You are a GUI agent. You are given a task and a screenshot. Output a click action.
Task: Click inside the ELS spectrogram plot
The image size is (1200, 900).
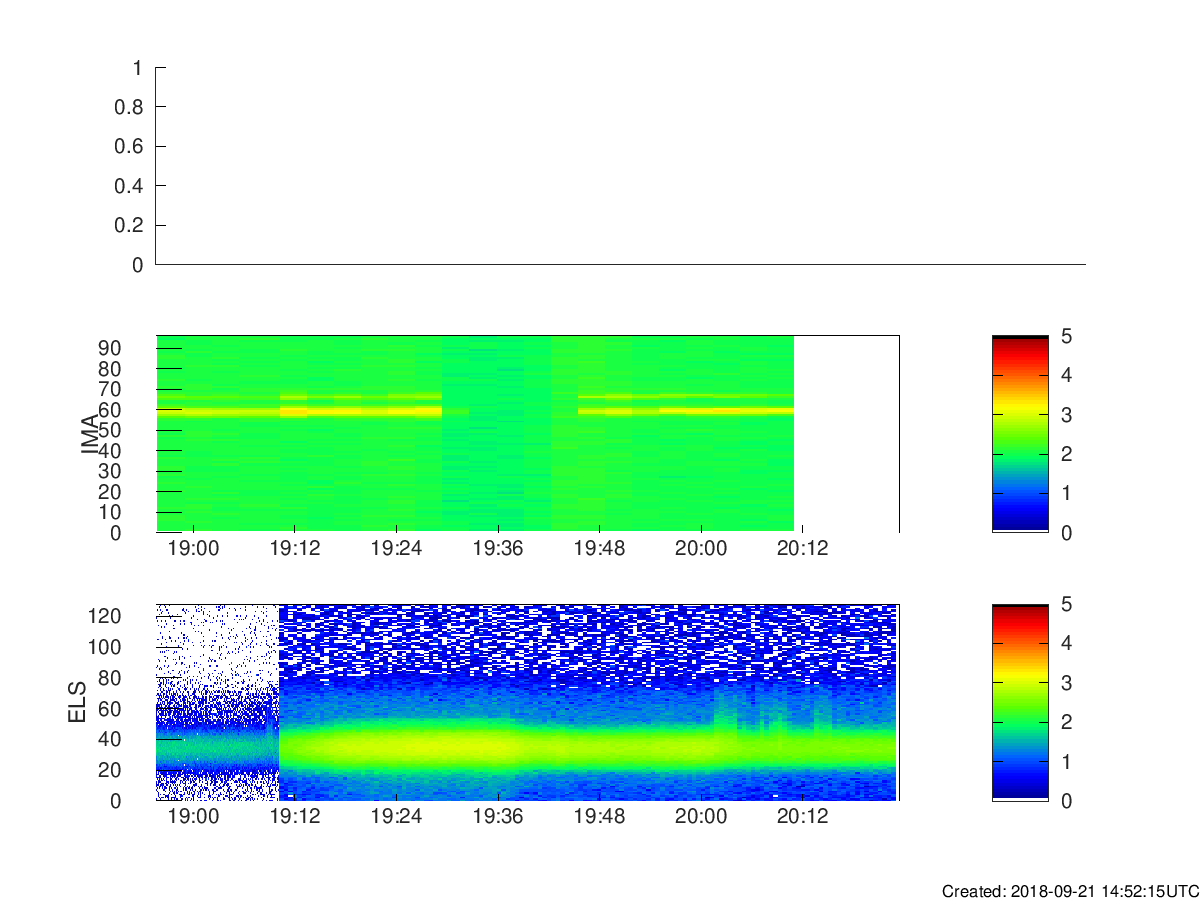tap(527, 702)
